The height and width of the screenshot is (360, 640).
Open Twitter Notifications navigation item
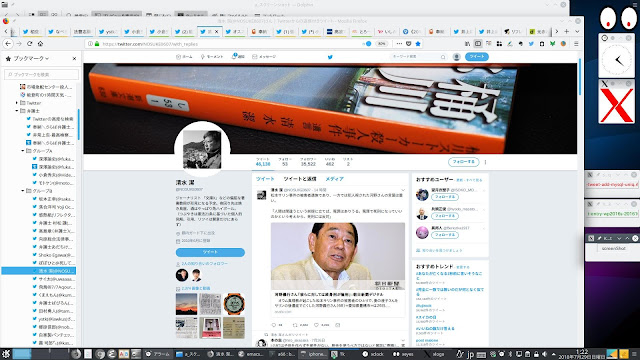click(x=238, y=57)
